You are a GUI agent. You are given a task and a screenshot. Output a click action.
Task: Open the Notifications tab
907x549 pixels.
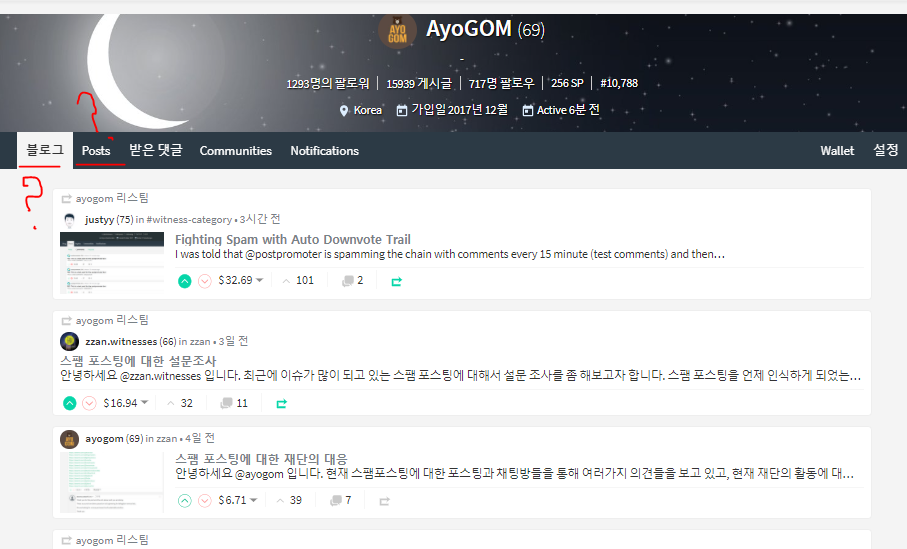325,150
